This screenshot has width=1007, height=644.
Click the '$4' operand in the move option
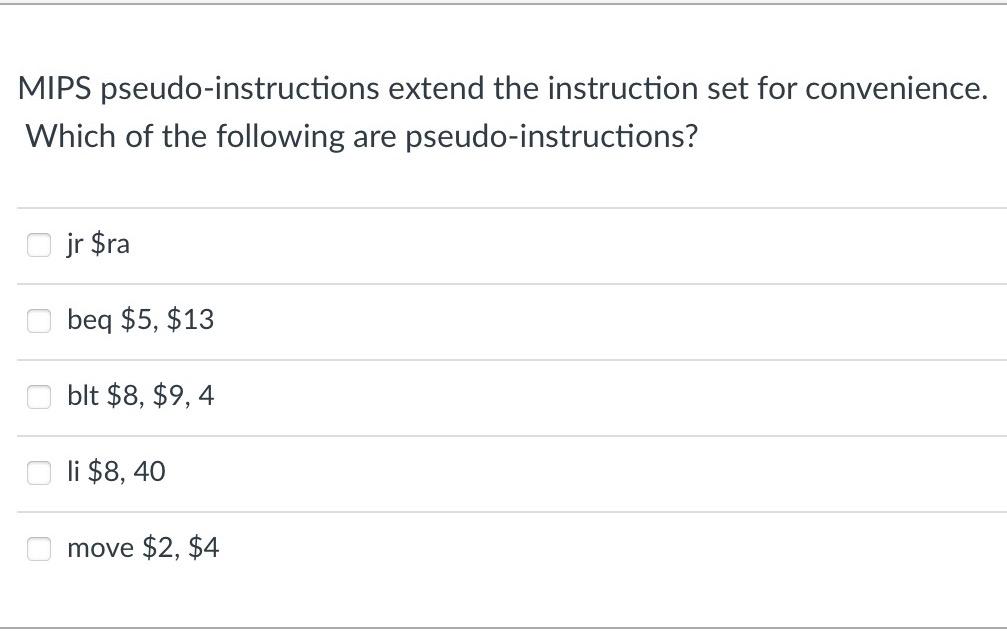coord(204,548)
